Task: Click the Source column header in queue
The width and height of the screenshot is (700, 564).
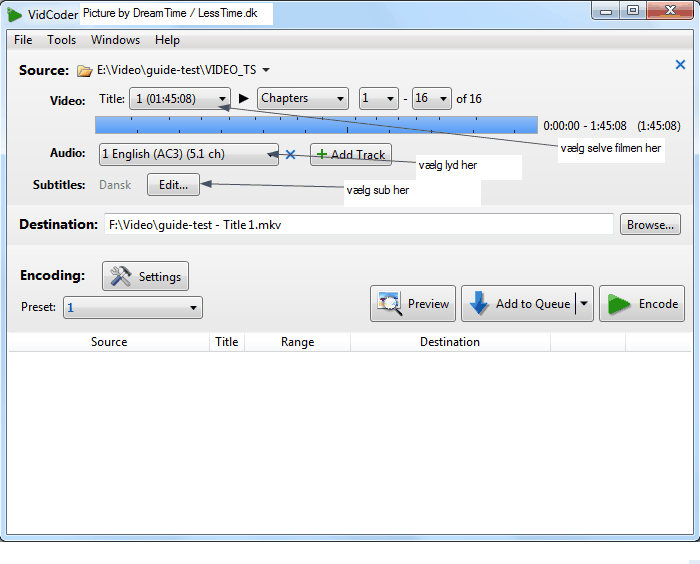Action: (109, 342)
